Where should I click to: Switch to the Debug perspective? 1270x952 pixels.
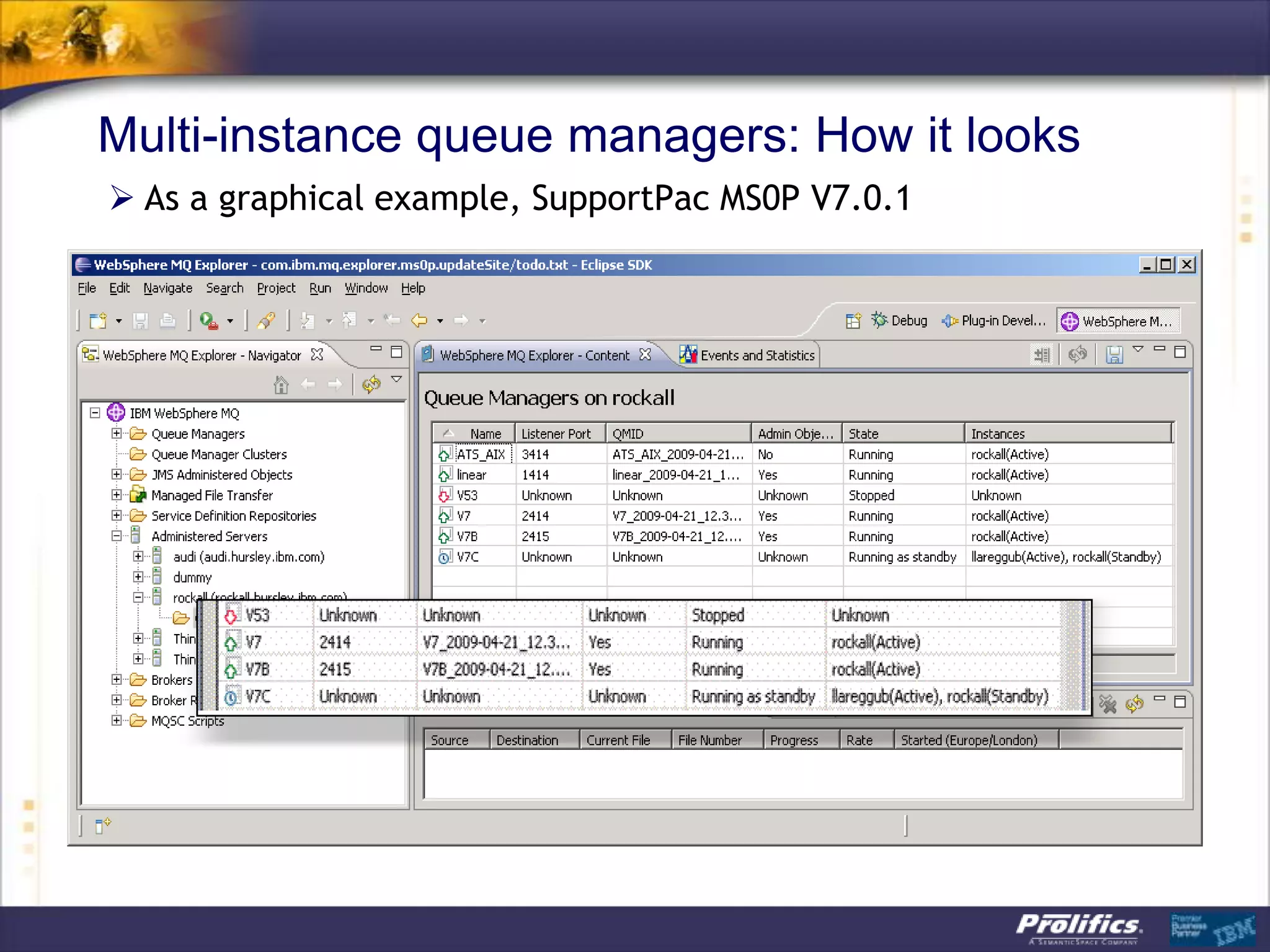[x=899, y=320]
